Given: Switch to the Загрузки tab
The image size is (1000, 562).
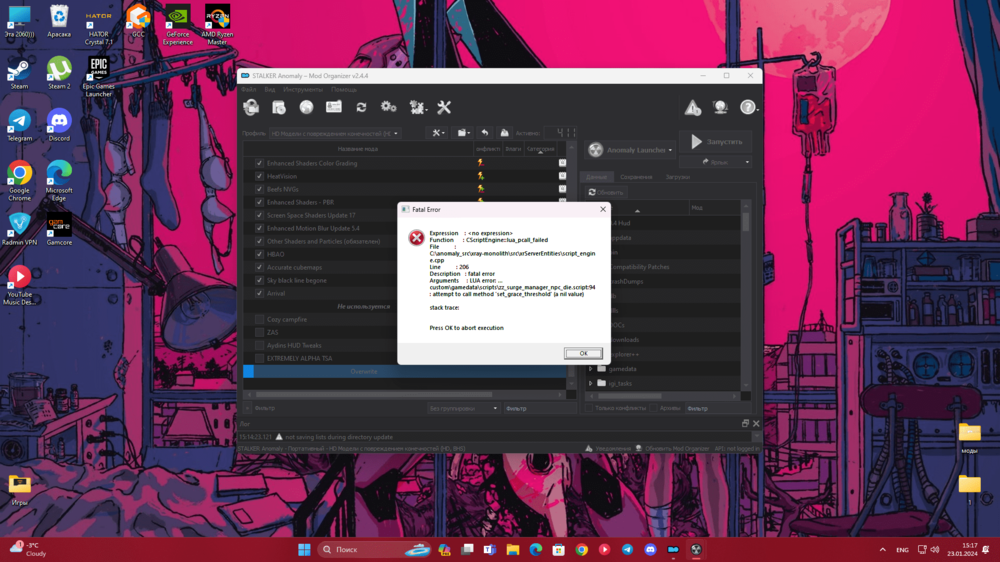Looking at the screenshot, I should coord(677,177).
